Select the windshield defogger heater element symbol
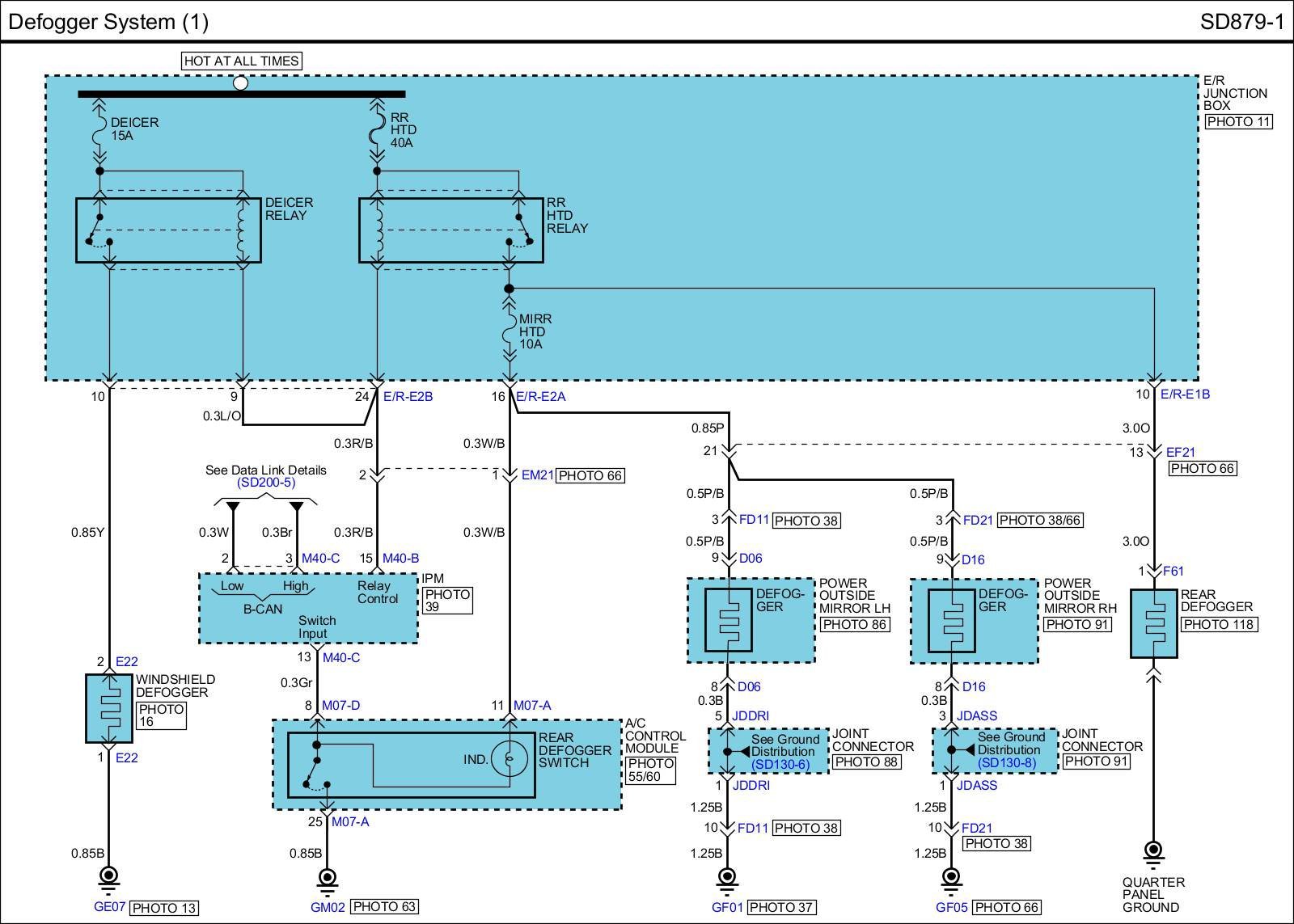This screenshot has width=1294, height=924. click(x=109, y=709)
